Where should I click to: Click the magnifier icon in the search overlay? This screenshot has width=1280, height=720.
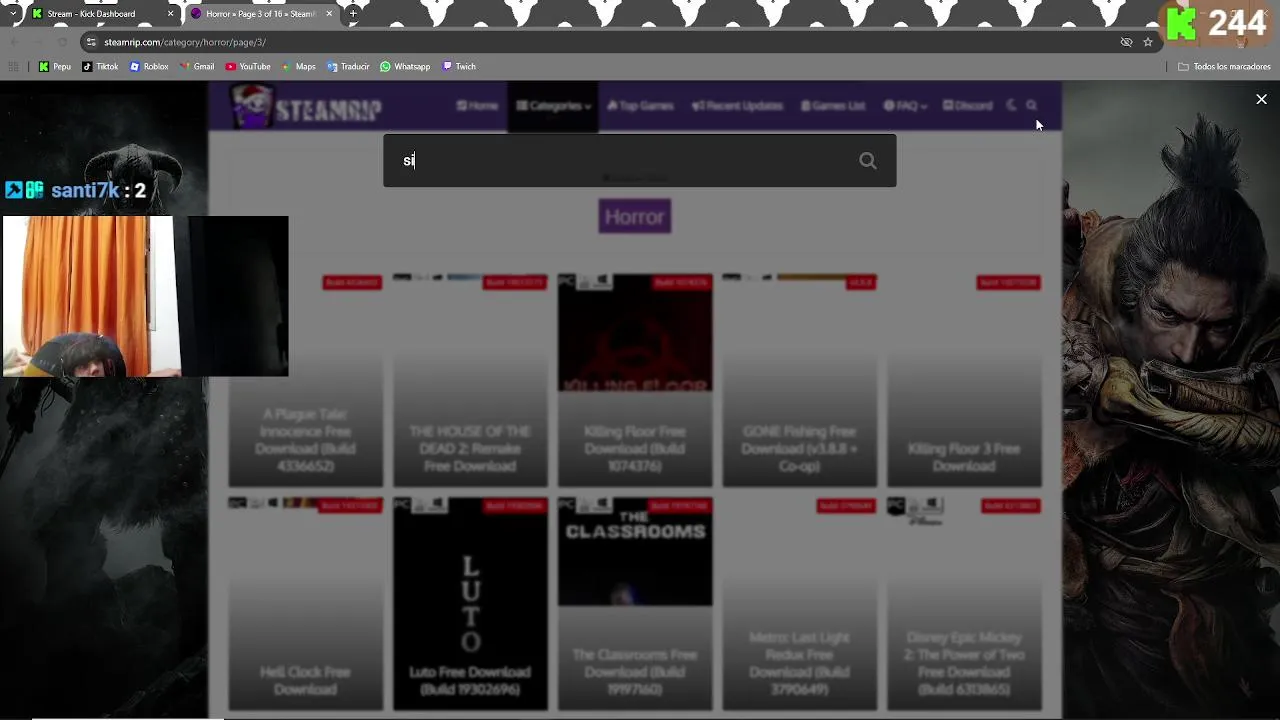coord(868,161)
